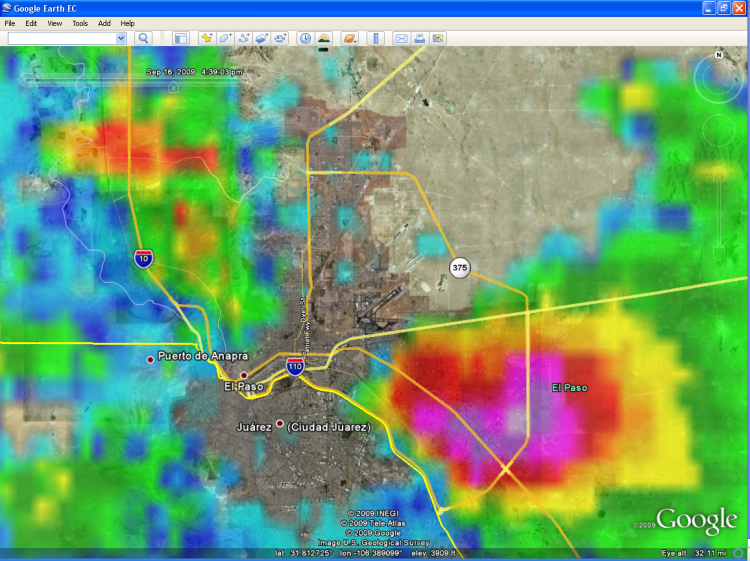750x561 pixels.
Task: Click the Search magnifier button
Action: (143, 38)
